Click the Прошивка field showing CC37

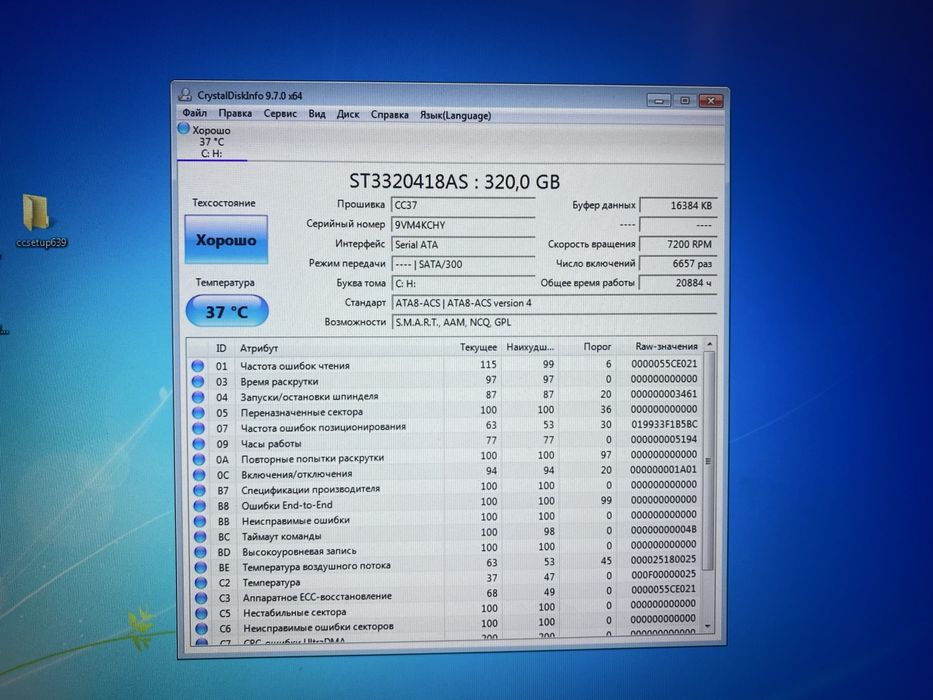pos(463,205)
